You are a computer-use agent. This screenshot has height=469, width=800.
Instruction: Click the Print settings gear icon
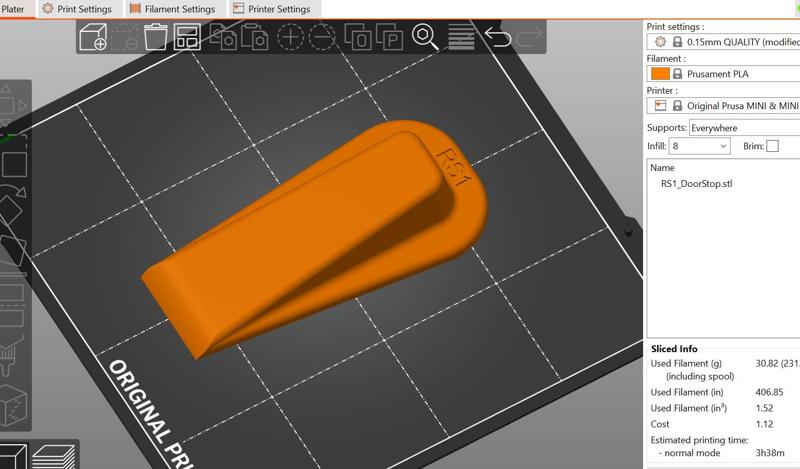(660, 42)
